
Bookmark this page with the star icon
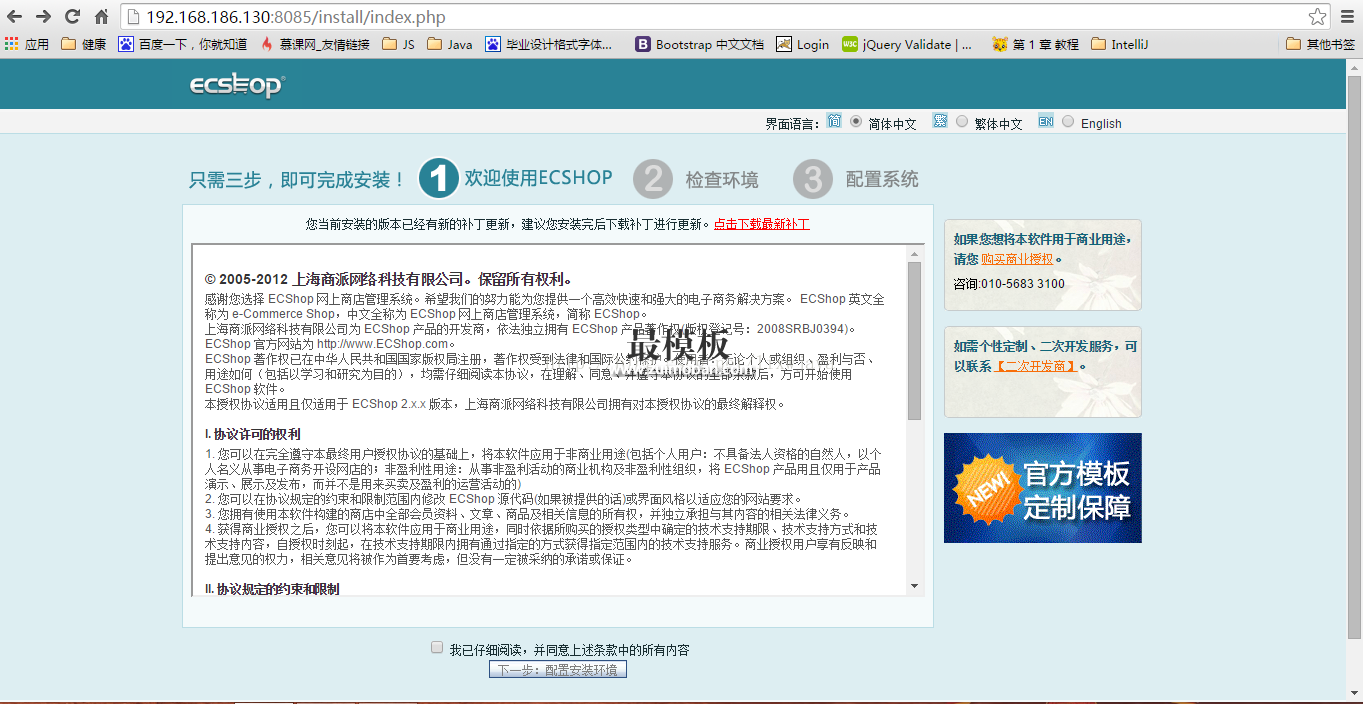[x=1318, y=16]
